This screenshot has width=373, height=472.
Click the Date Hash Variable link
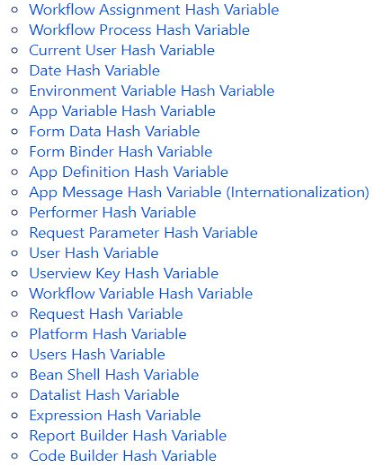click(94, 71)
